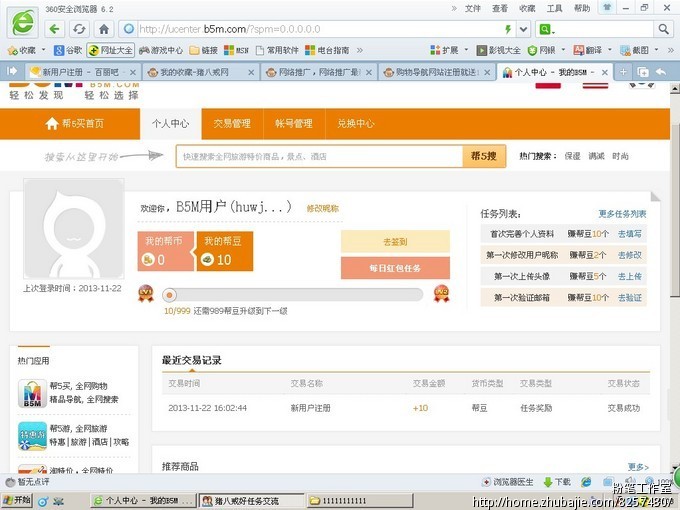
Task: Click the restore closed tab undo icon
Action: (660, 72)
